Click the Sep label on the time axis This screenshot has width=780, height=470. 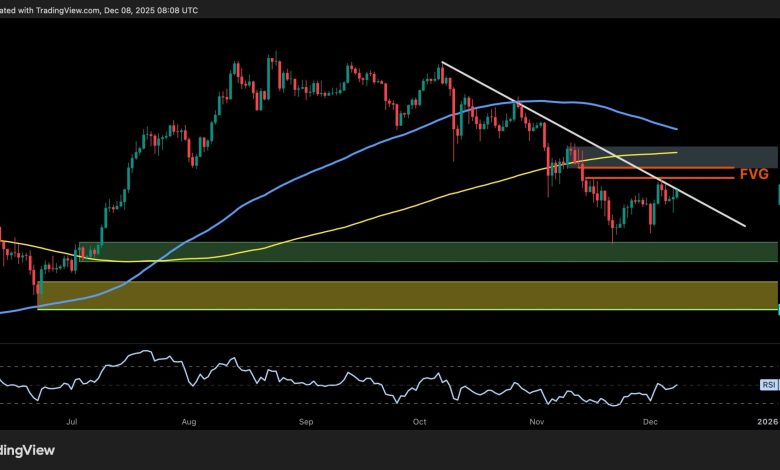[x=306, y=423]
